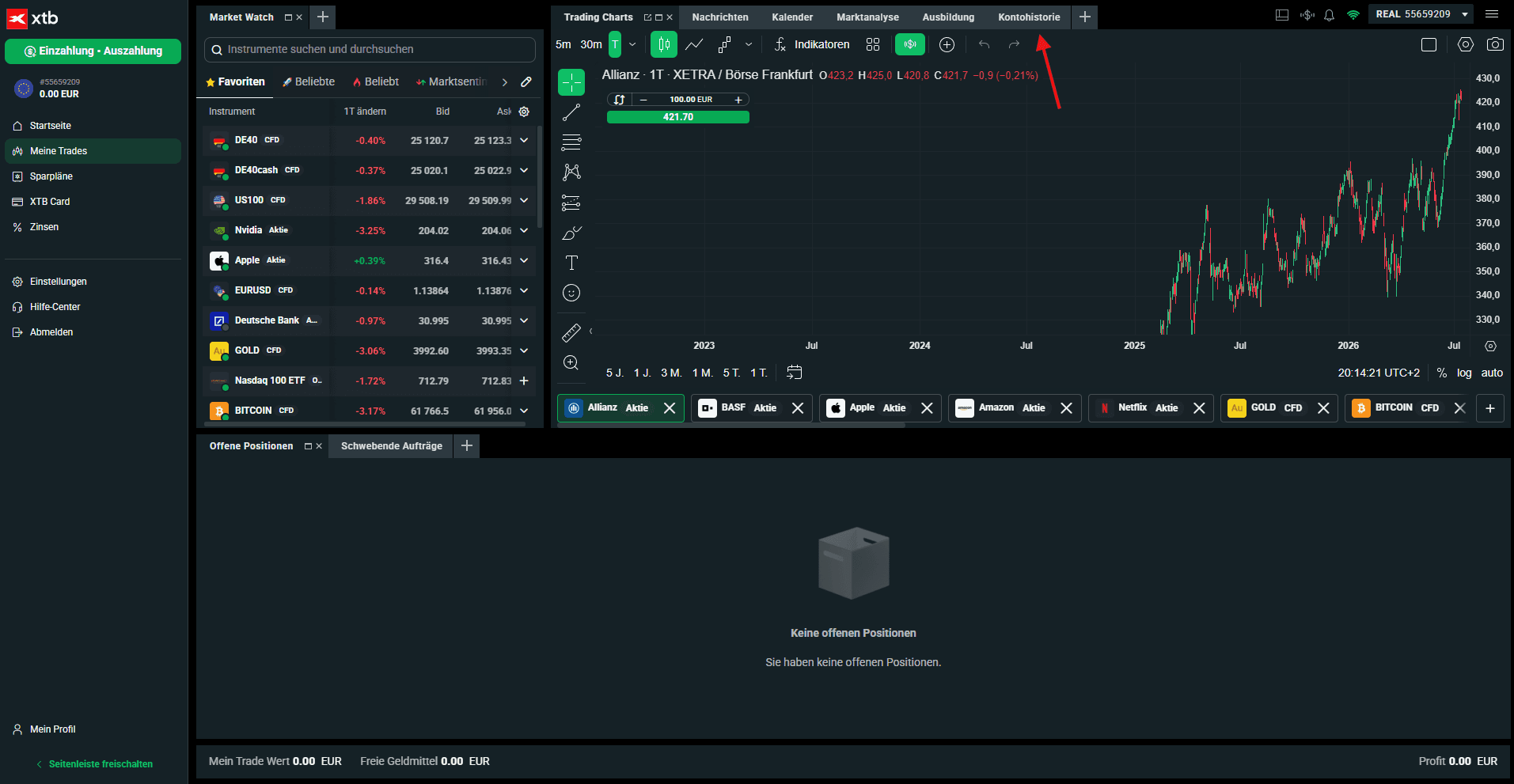Switch to the Schwebende Aufträge tab
Screen dimensions: 1514x784
pos(392,446)
